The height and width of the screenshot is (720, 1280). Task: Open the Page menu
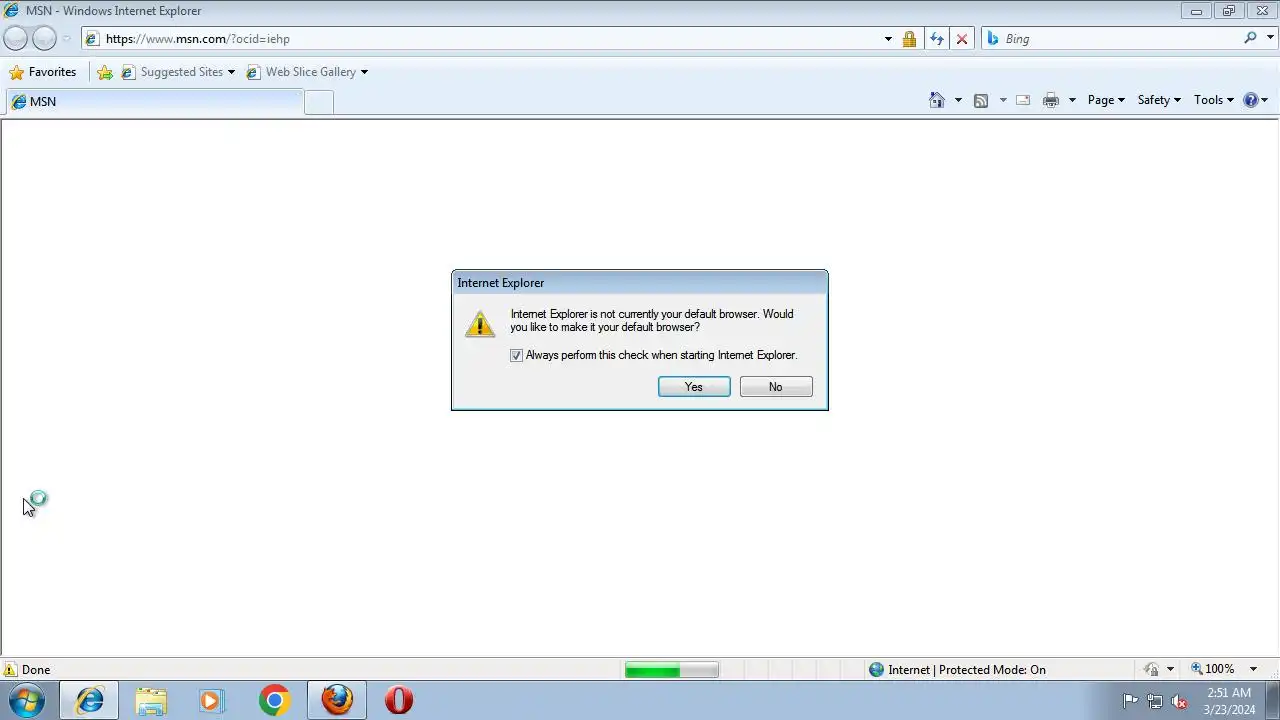[x=1106, y=100]
